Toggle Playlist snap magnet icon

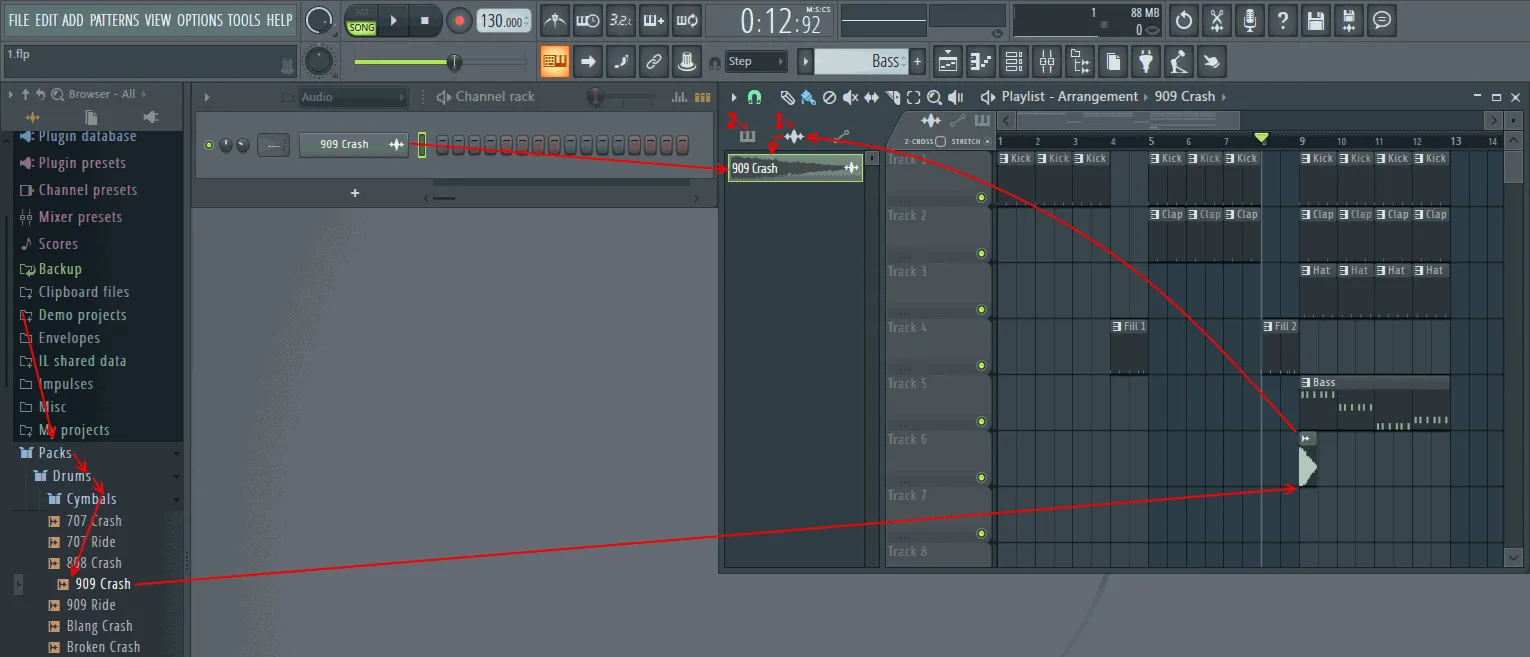755,97
